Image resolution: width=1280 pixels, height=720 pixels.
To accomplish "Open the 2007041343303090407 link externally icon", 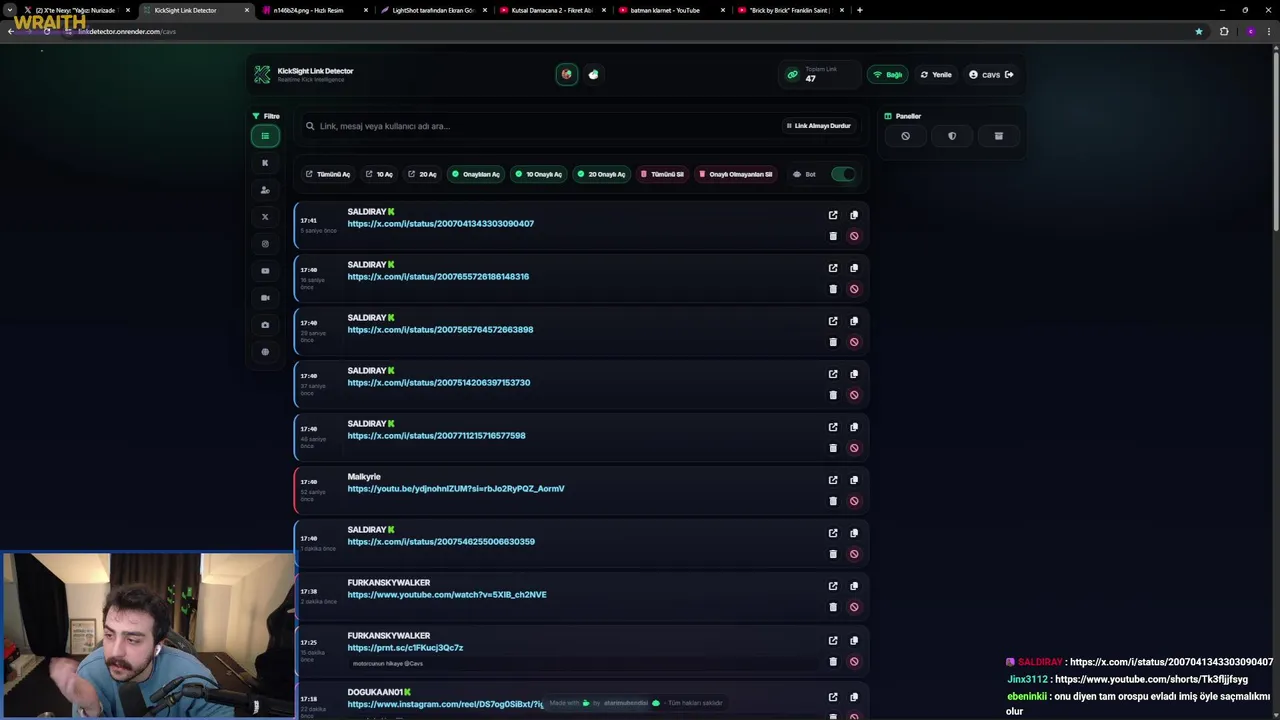I will coord(833,215).
